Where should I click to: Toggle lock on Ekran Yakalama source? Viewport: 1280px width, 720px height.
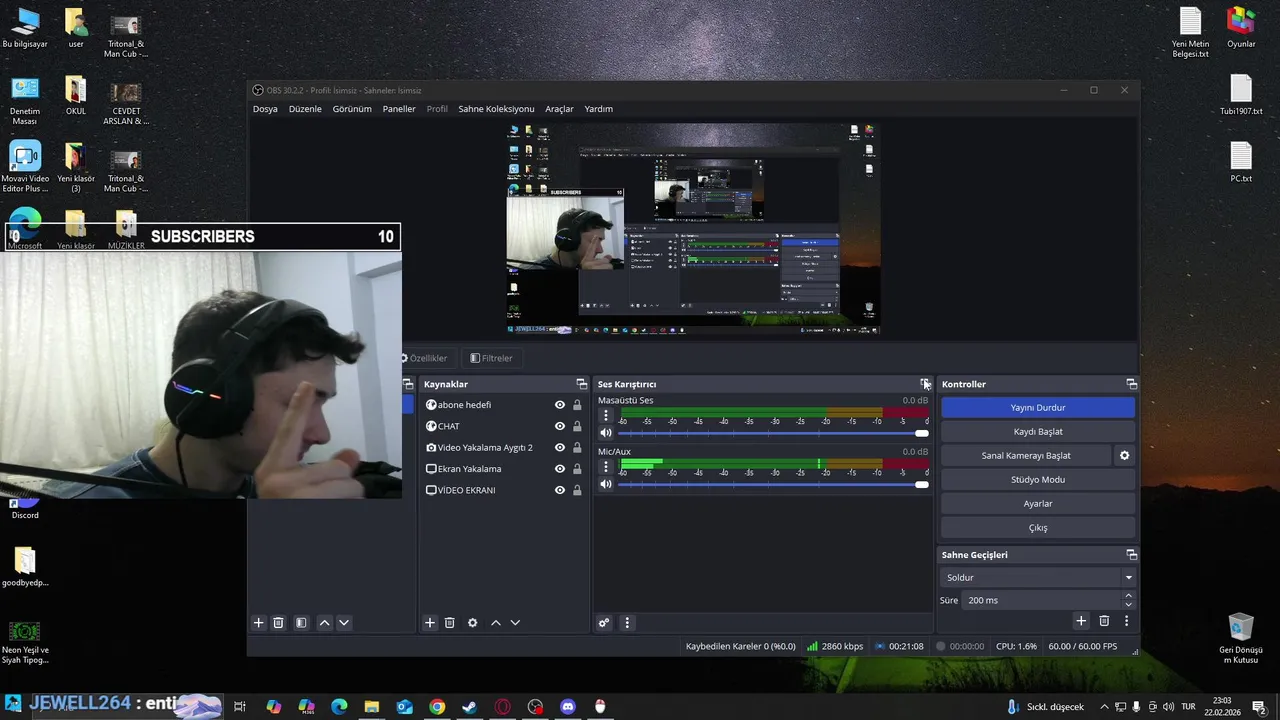point(577,469)
